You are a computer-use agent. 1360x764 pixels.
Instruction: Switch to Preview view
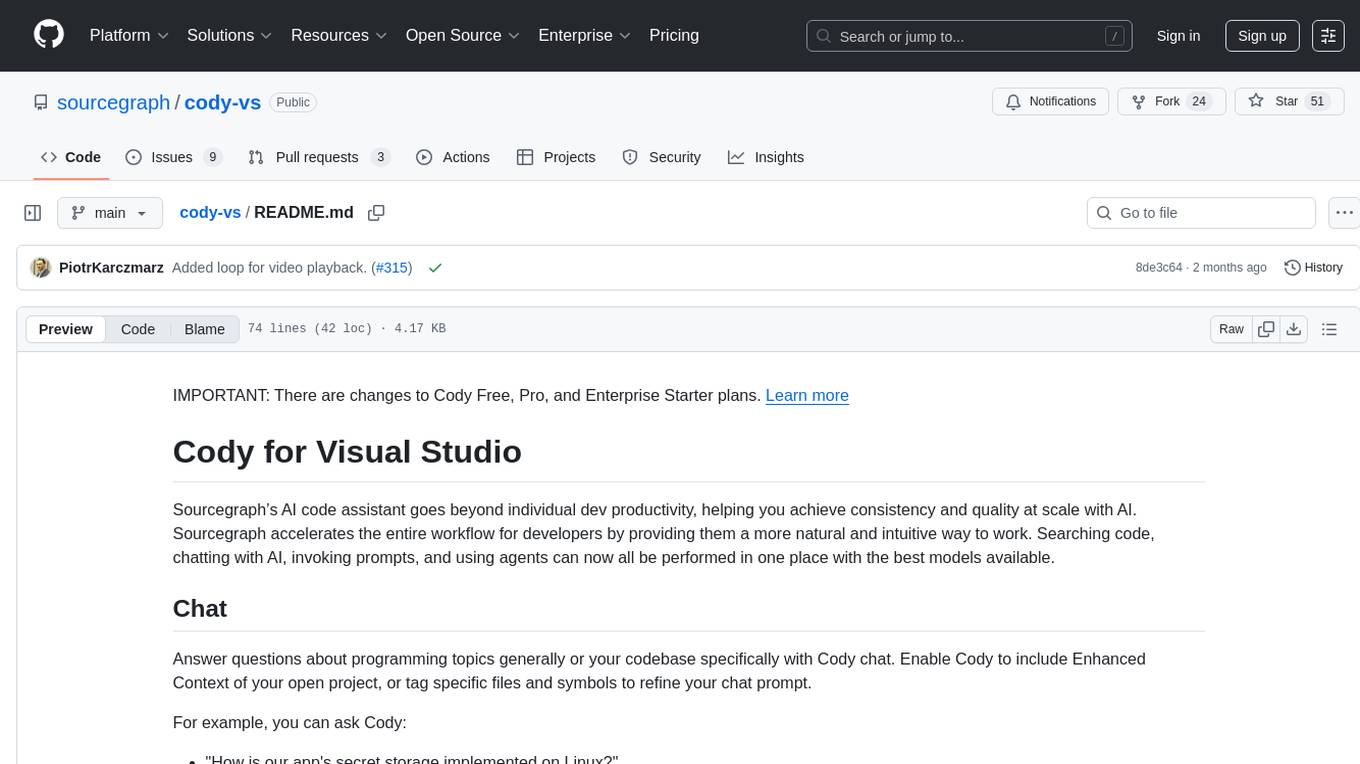66,329
